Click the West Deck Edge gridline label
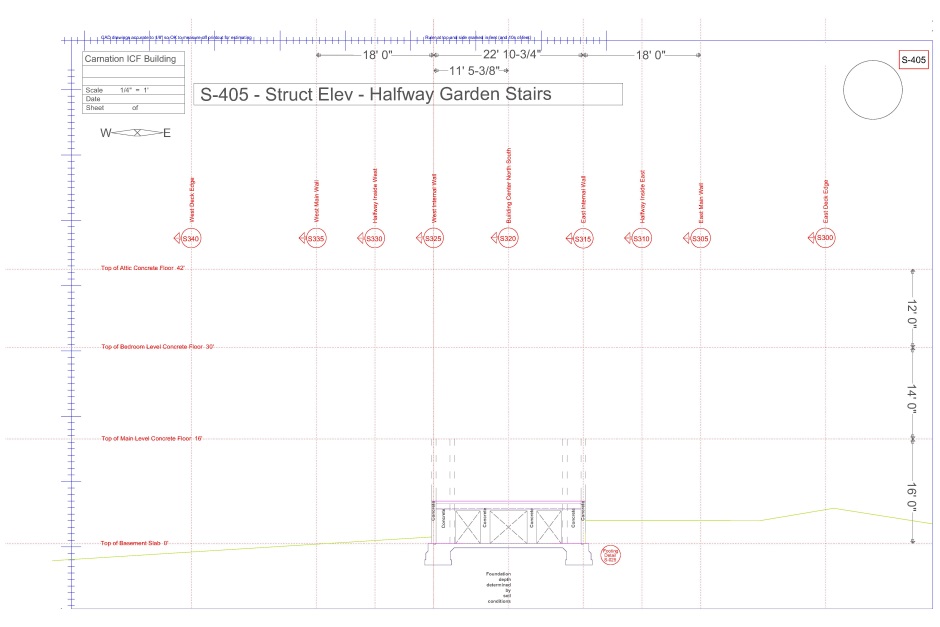Screen dimensions: 940x627 pos(192,200)
